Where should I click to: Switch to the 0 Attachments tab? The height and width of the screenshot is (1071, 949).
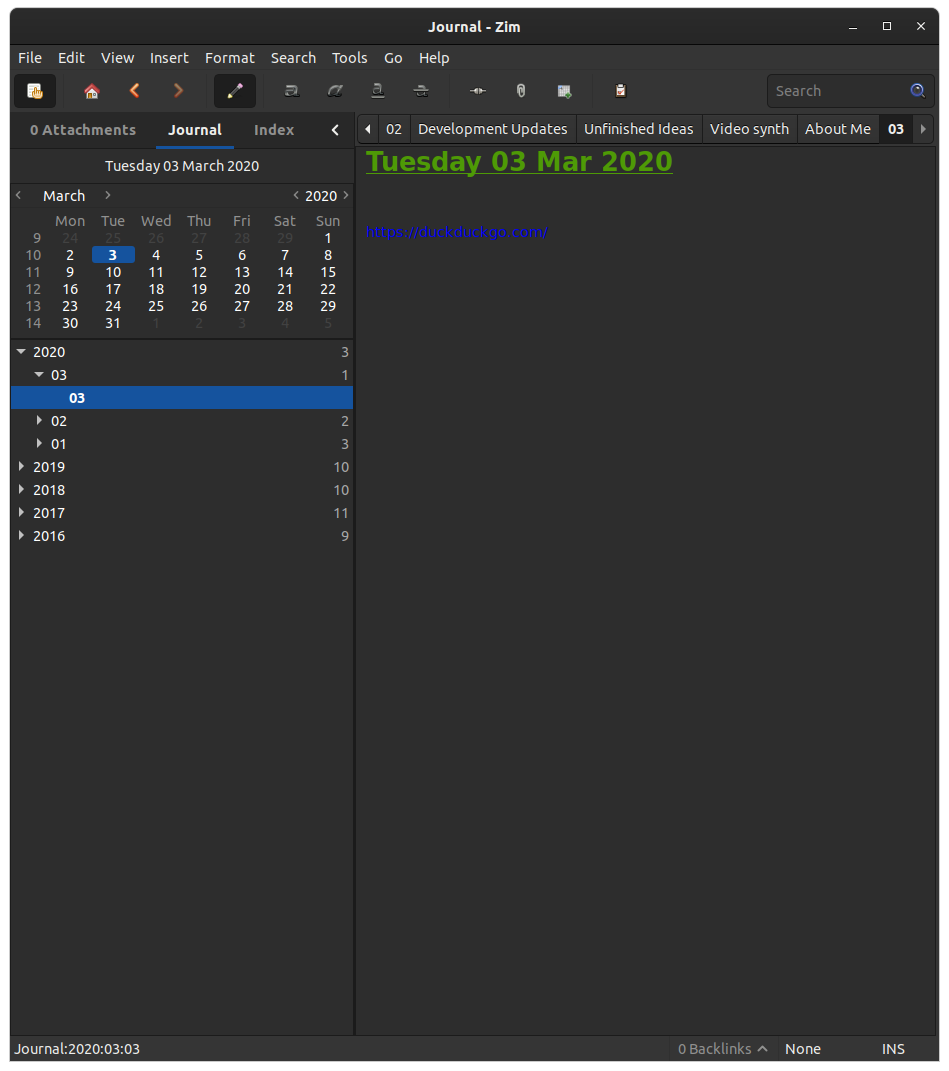(x=83, y=130)
